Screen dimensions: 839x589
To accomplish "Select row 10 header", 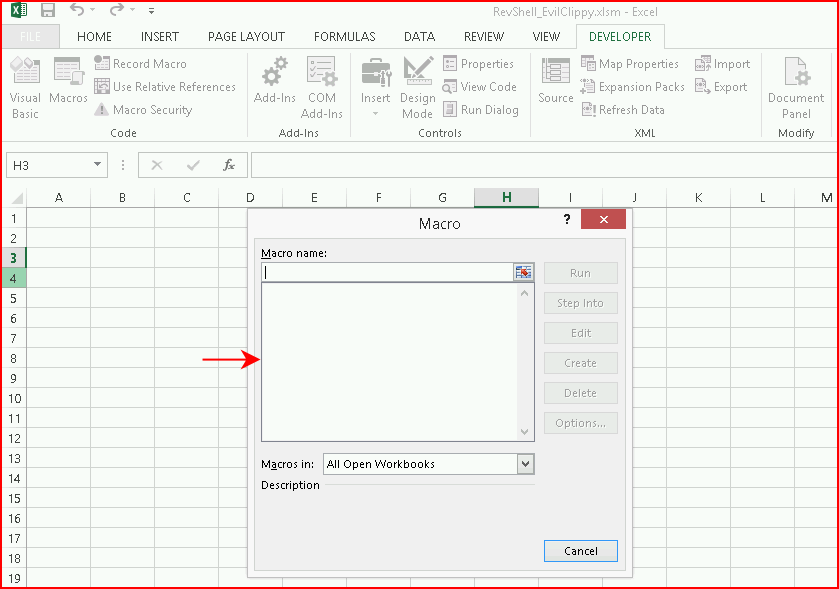I will click(x=14, y=399).
